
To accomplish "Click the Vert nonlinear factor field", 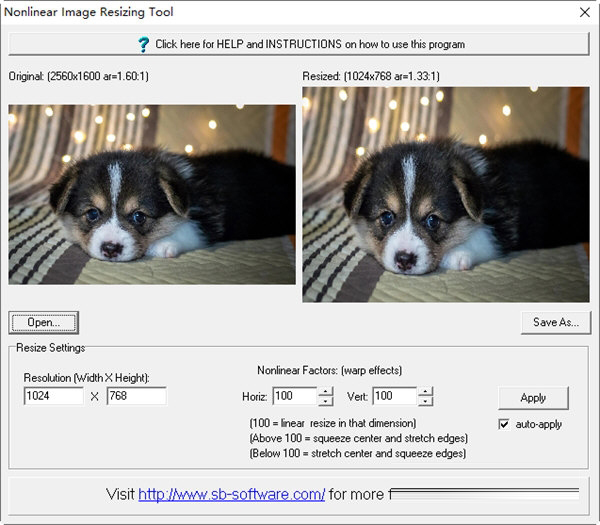I will click(x=395, y=396).
